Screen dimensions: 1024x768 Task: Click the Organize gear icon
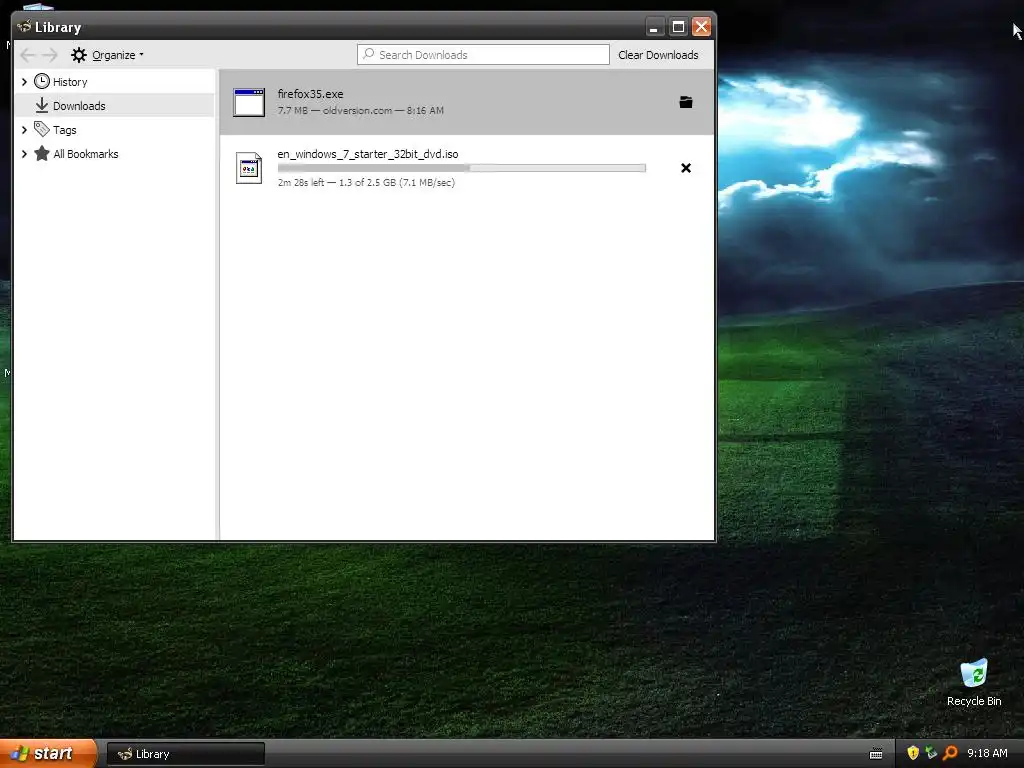click(79, 55)
